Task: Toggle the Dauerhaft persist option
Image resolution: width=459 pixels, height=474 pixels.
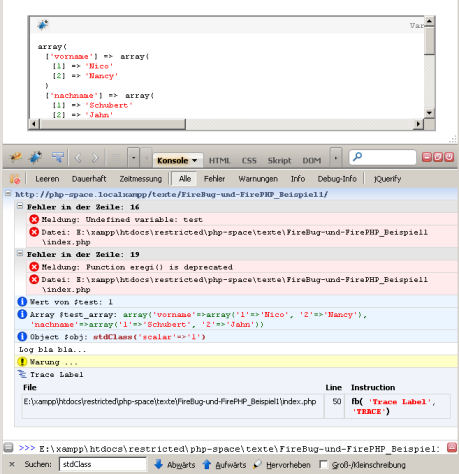Action: click(89, 179)
